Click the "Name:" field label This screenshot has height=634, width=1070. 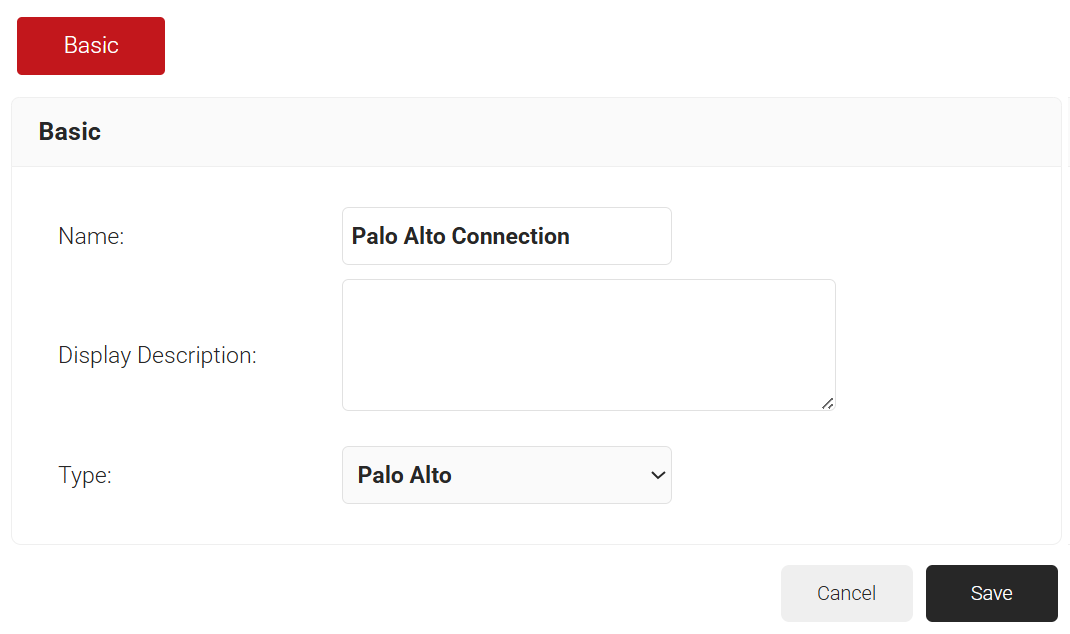(x=91, y=237)
